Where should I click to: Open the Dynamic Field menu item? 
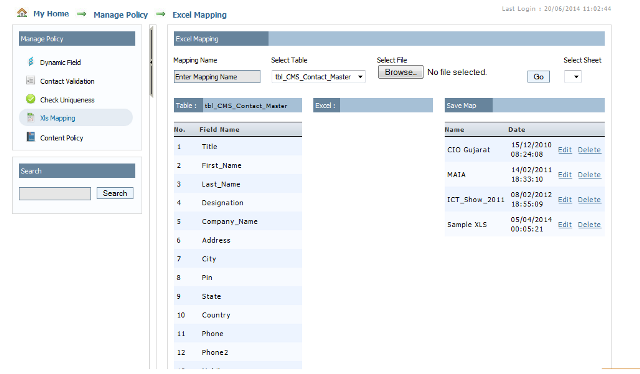60,62
